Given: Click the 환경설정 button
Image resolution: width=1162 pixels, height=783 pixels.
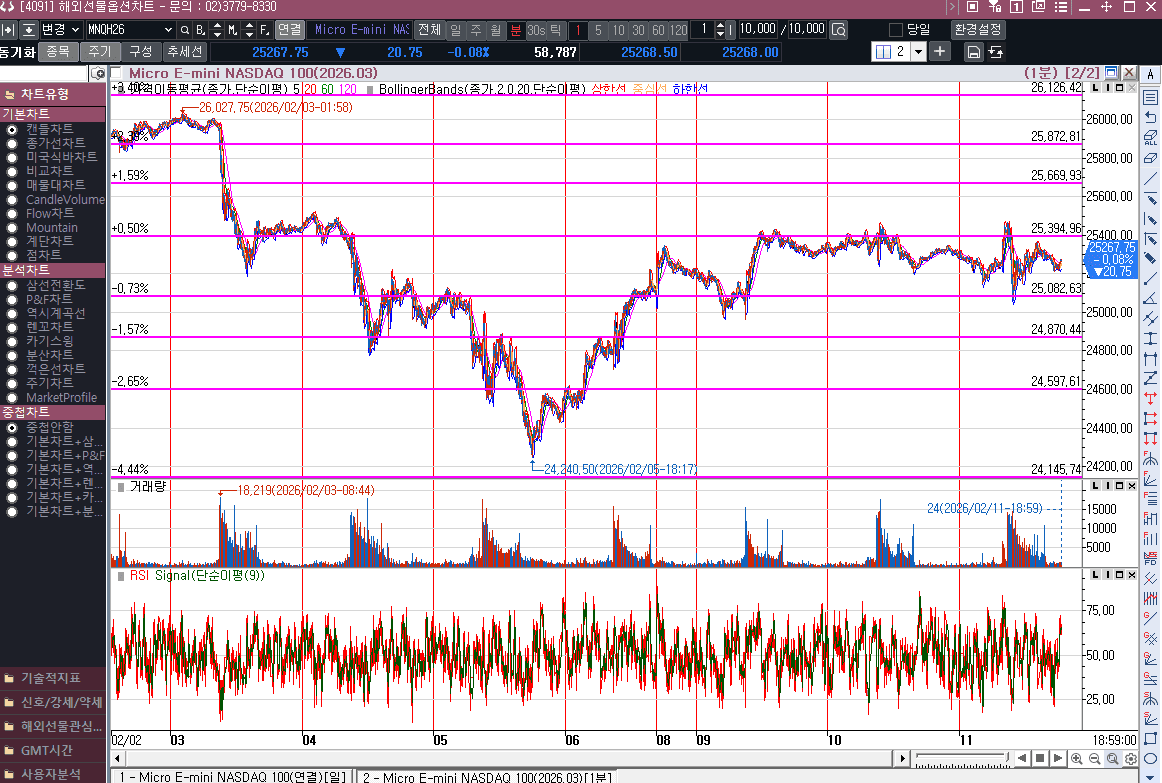Looking at the screenshot, I should (978, 30).
